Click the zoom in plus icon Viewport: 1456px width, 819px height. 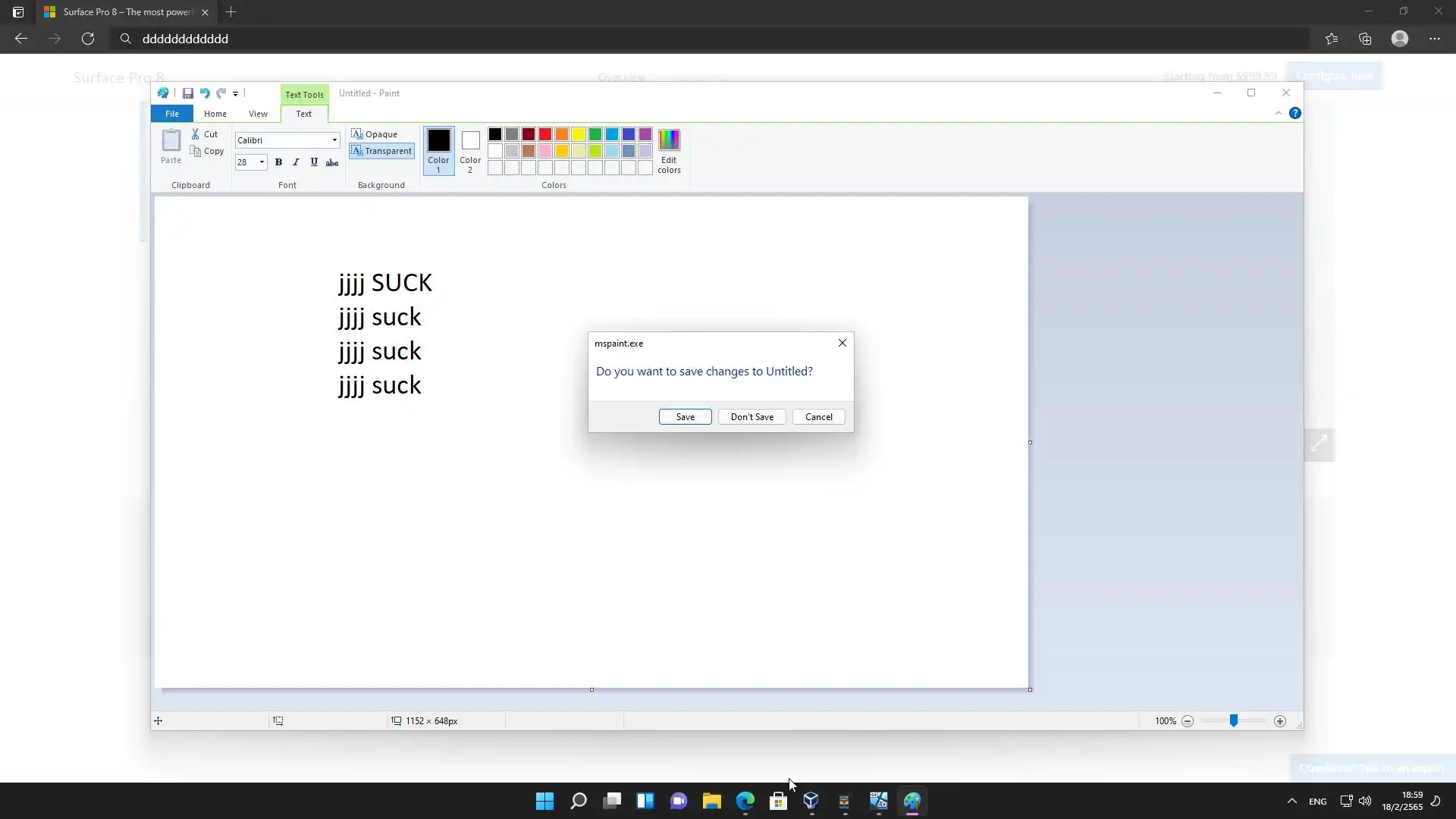(x=1280, y=721)
